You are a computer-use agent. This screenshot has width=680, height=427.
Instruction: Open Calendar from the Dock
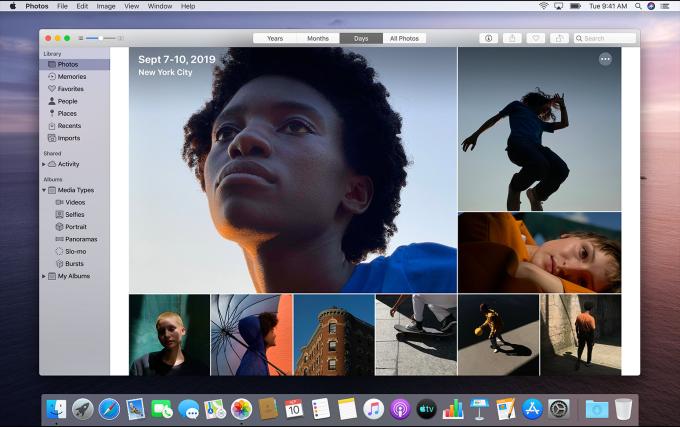pyautogui.click(x=294, y=409)
